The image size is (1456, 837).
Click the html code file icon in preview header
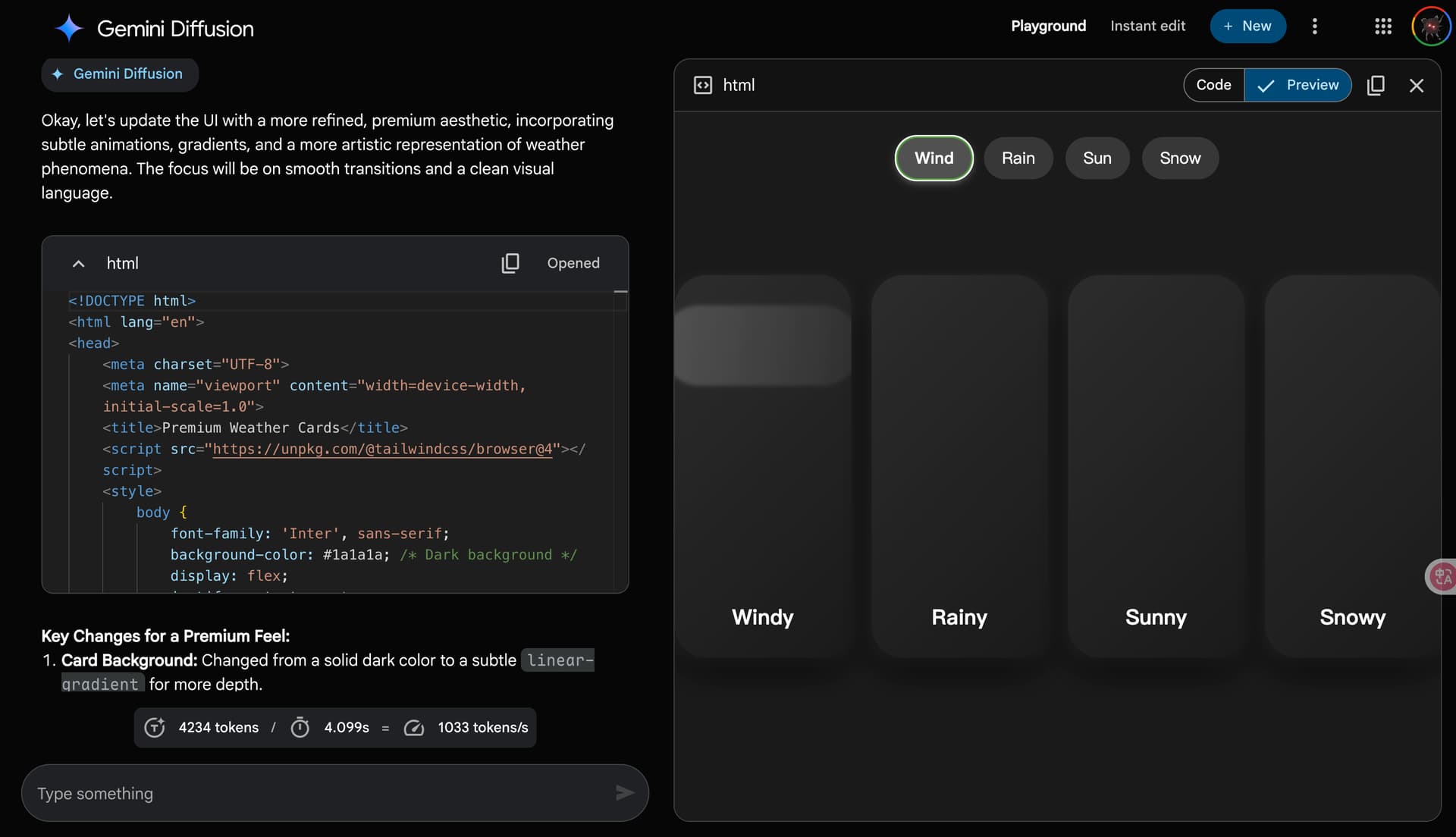click(x=703, y=85)
